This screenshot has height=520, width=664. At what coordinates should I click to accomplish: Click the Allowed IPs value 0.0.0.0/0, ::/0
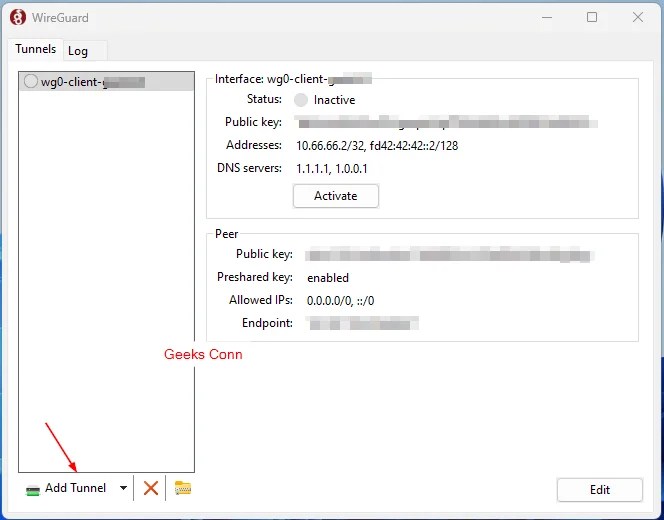click(x=340, y=301)
